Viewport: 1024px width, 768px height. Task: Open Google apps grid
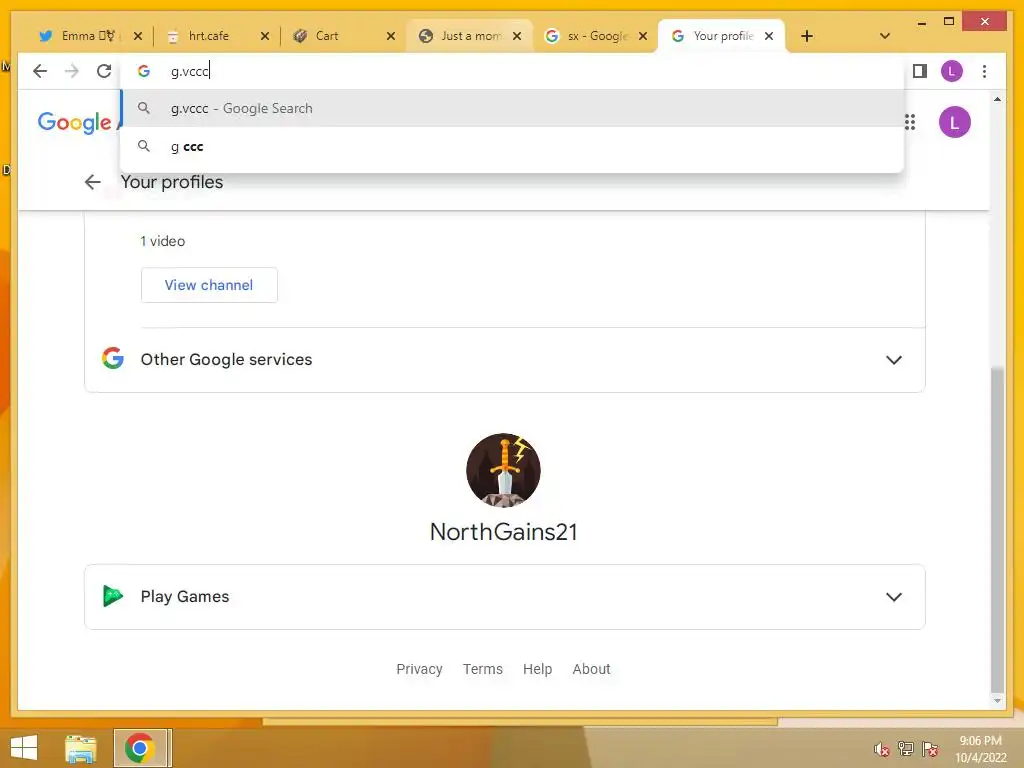(x=910, y=122)
